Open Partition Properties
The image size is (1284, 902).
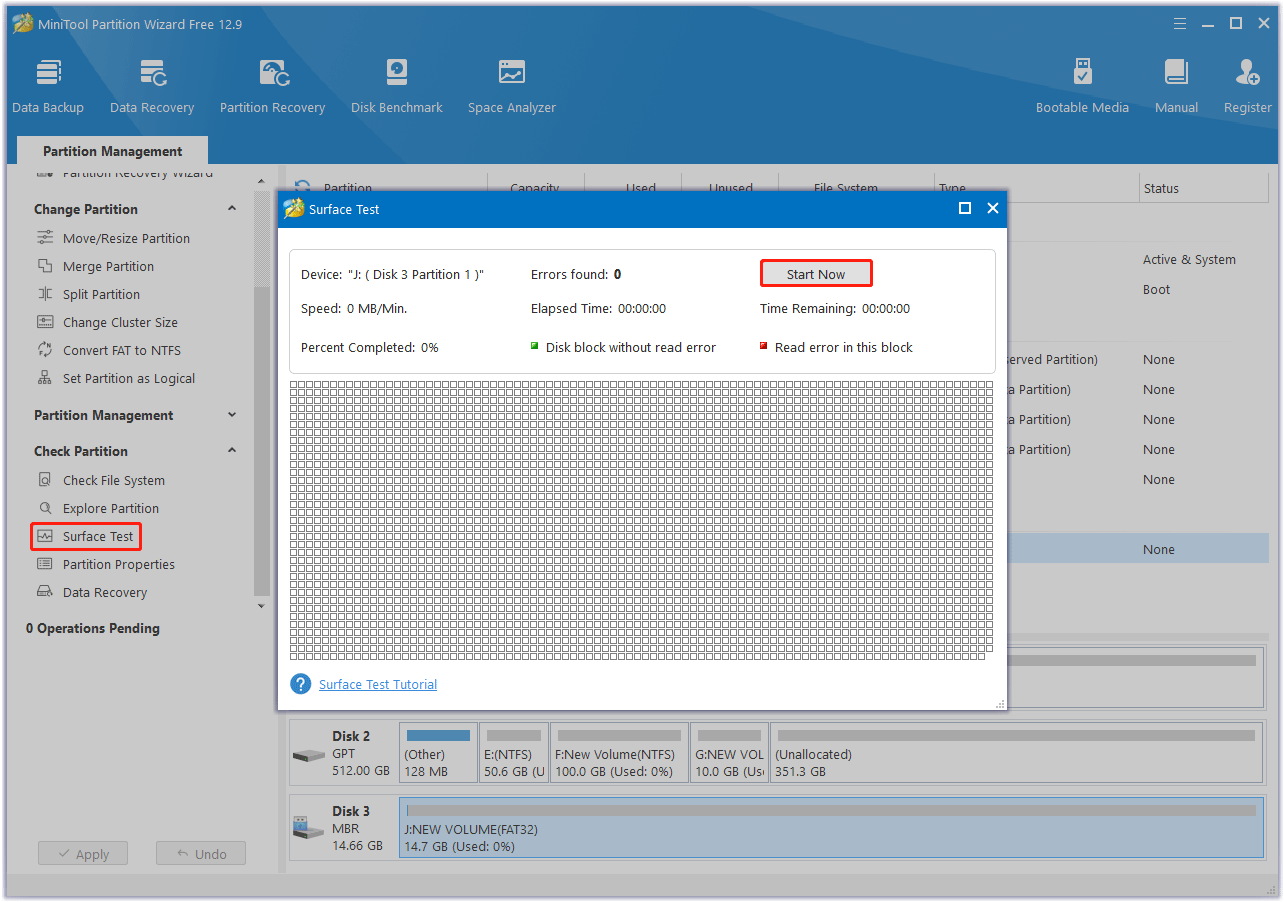[118, 564]
